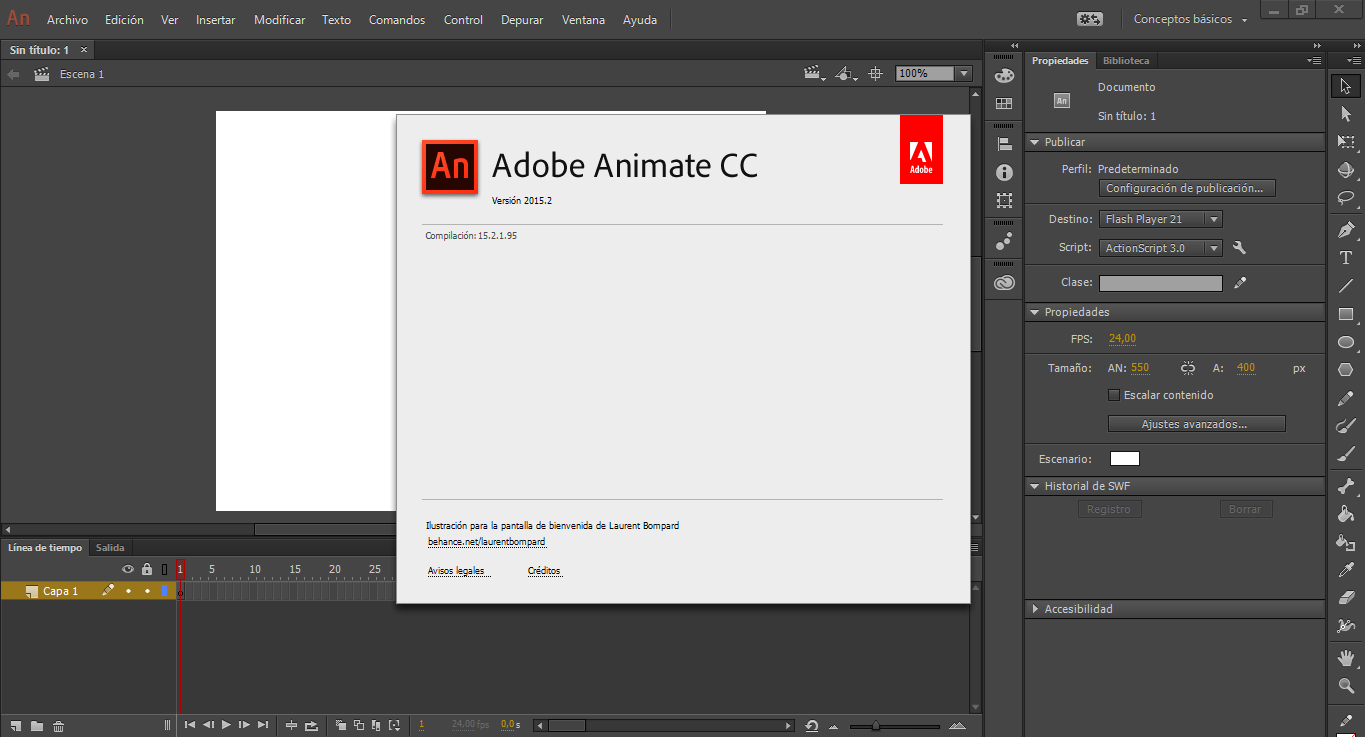
Task: Click Ajustes avanzados button
Action: pos(1196,424)
